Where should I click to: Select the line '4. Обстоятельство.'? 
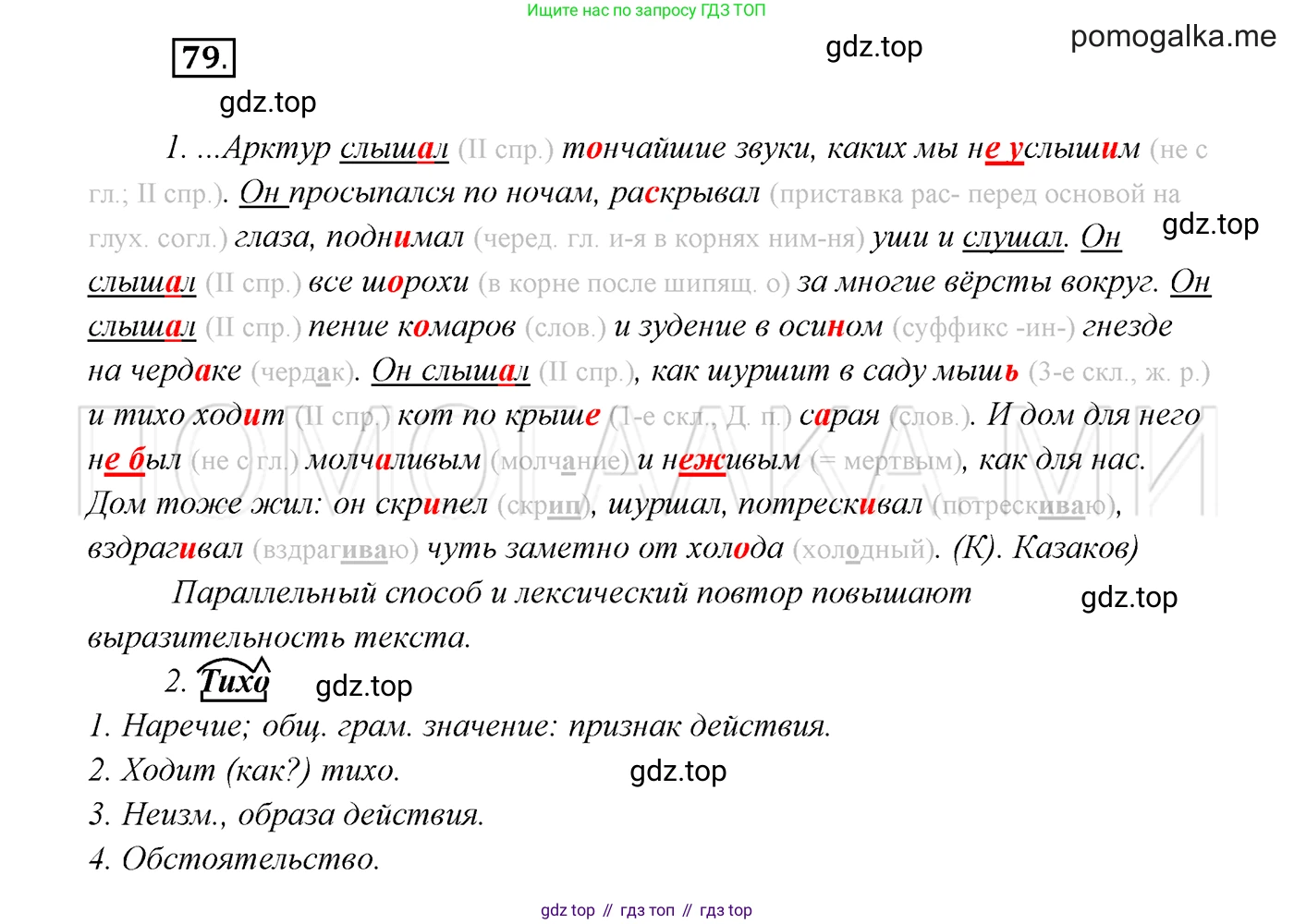[x=234, y=857]
